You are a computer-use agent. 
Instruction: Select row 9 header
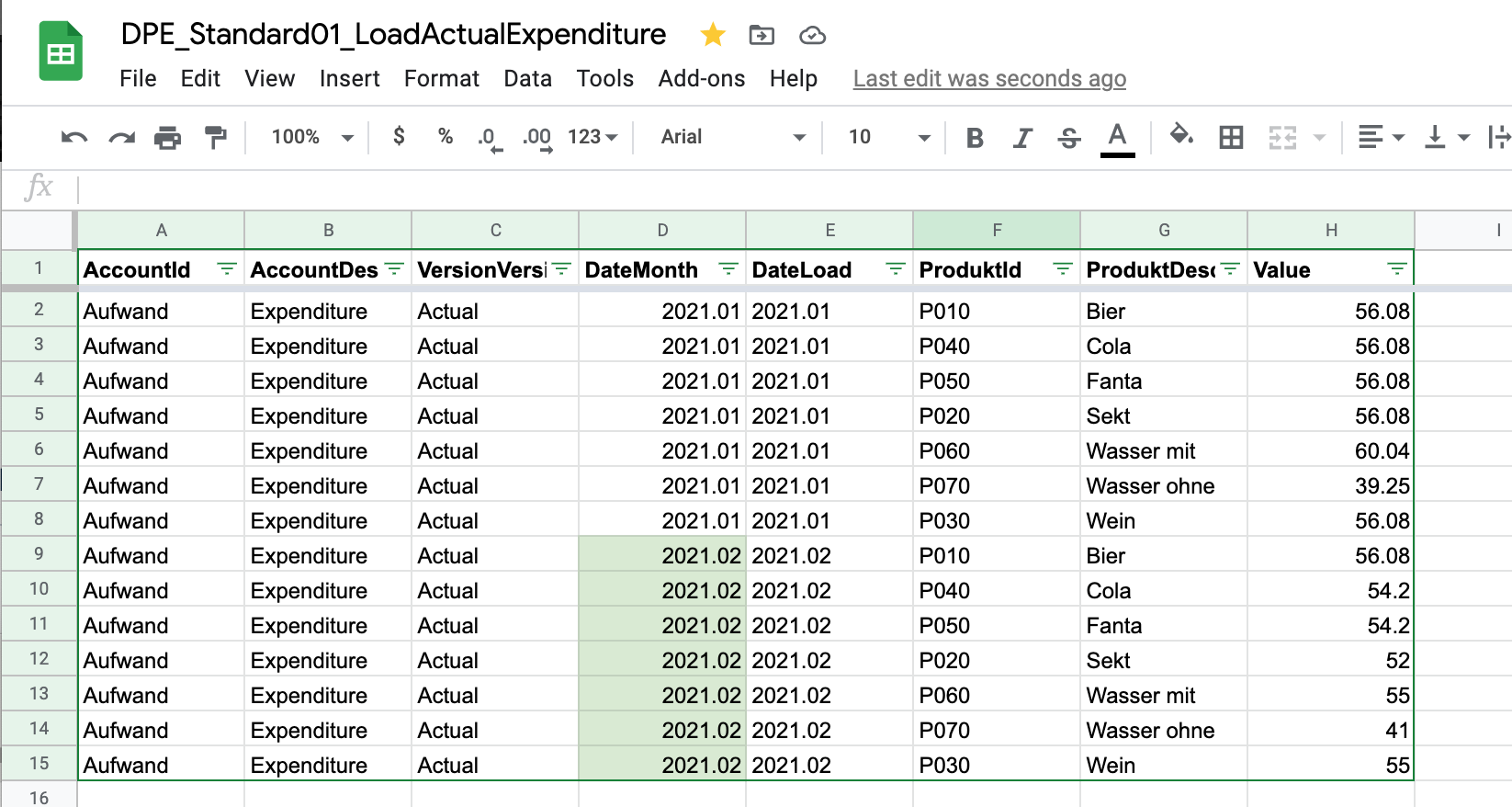tap(39, 554)
